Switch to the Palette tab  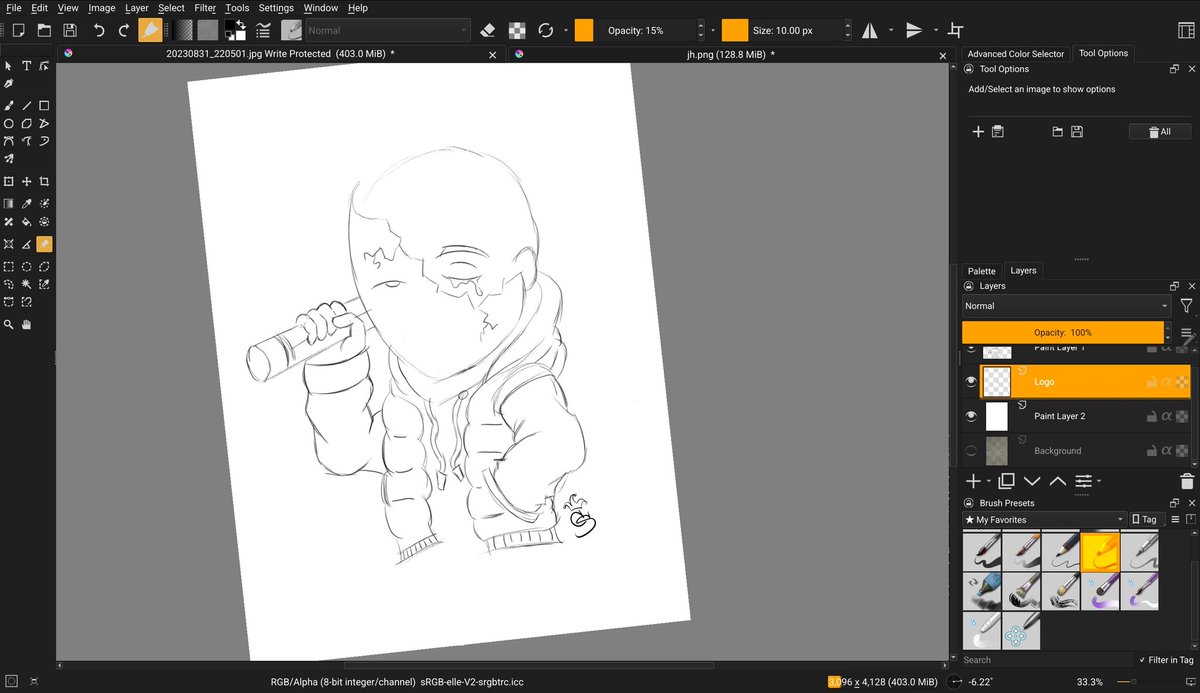tap(982, 271)
